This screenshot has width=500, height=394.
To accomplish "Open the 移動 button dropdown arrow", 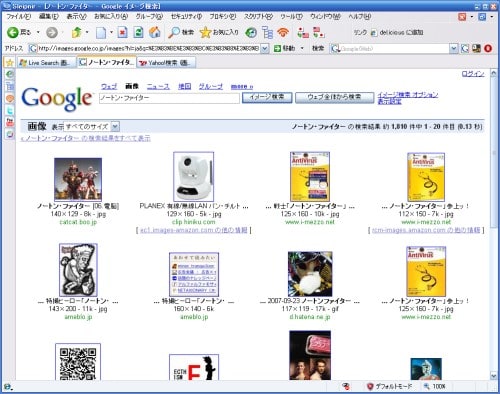I will tap(302, 48).
